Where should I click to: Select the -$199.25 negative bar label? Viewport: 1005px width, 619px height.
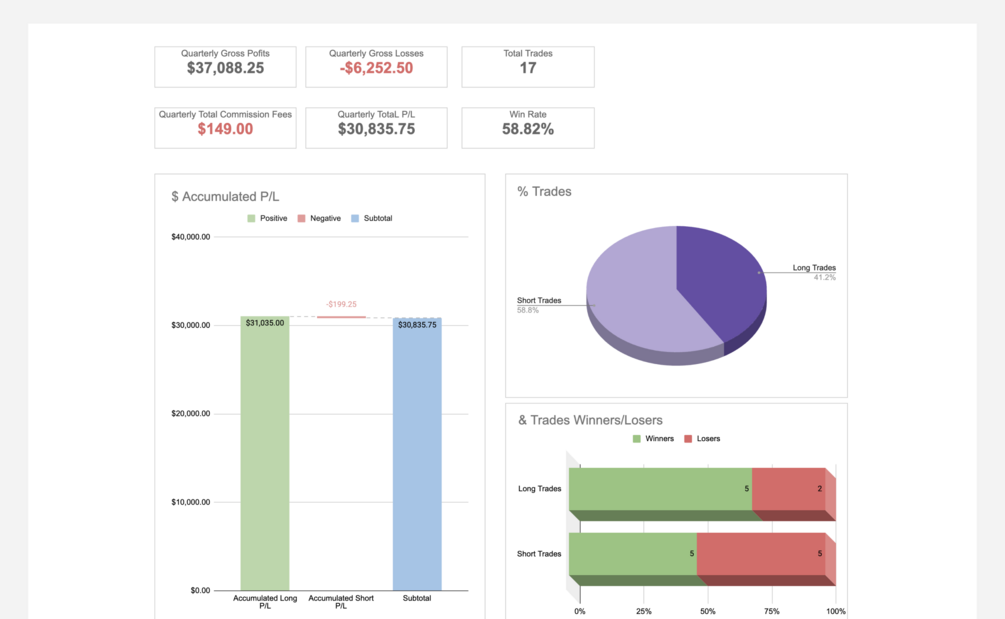(x=341, y=304)
